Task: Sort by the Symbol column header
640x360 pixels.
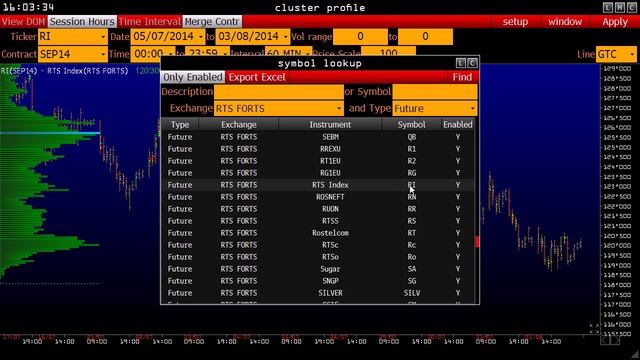Action: 411,124
